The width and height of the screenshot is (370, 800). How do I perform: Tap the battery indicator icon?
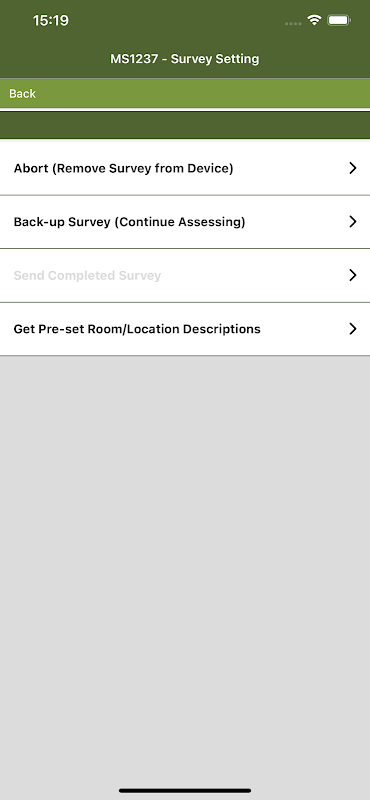point(339,20)
